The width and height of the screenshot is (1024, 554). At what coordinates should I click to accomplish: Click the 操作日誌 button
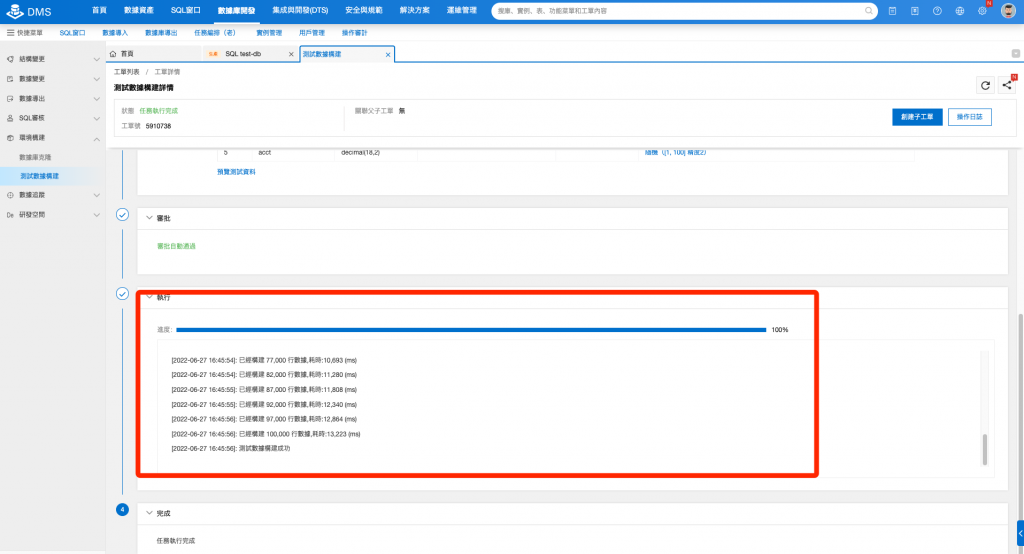(969, 117)
